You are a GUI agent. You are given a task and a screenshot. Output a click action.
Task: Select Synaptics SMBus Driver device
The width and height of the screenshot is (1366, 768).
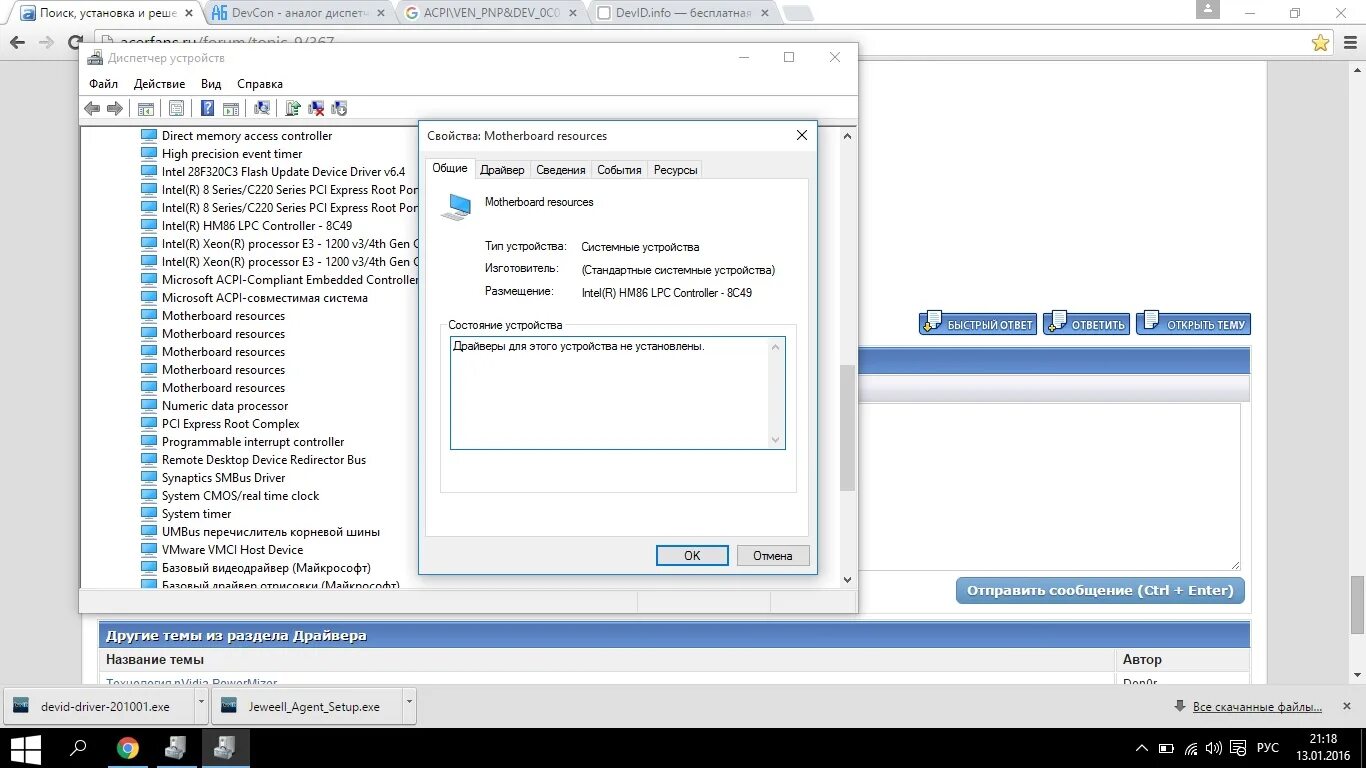[x=224, y=478]
